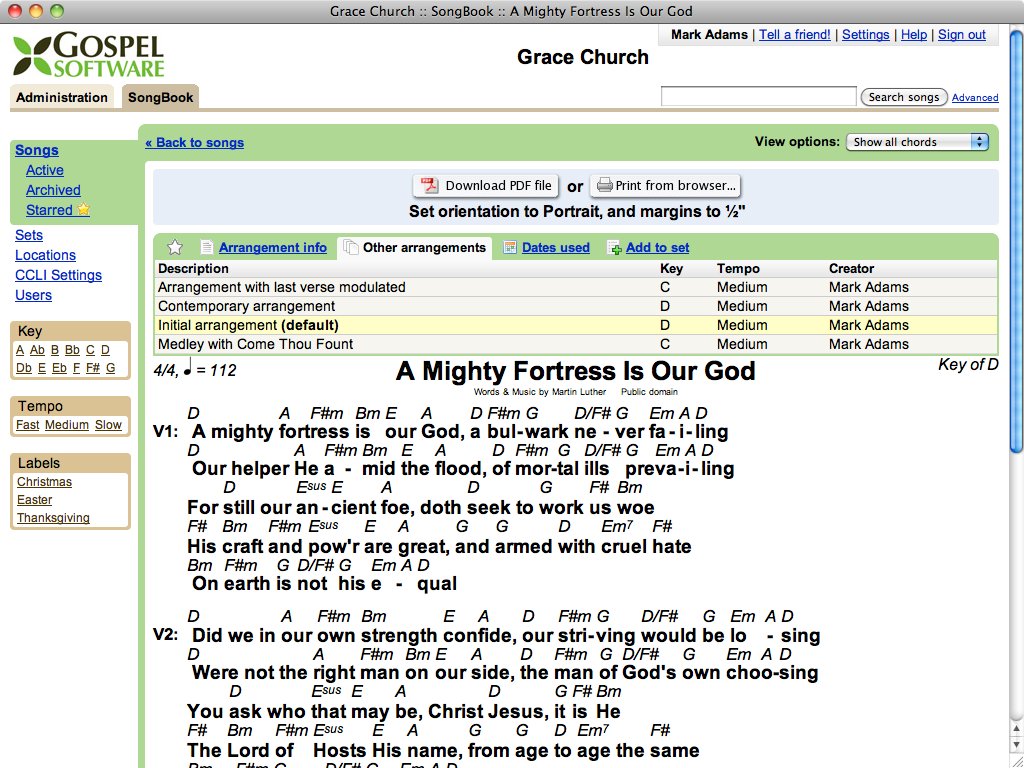
Task: Switch to the Administration tab
Action: point(62,97)
